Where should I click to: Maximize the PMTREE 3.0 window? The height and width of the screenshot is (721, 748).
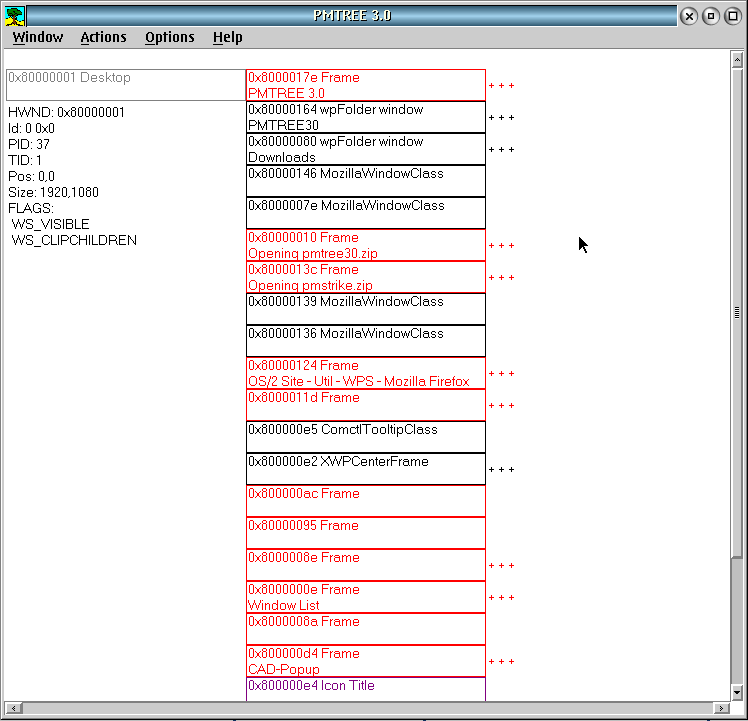click(x=733, y=16)
